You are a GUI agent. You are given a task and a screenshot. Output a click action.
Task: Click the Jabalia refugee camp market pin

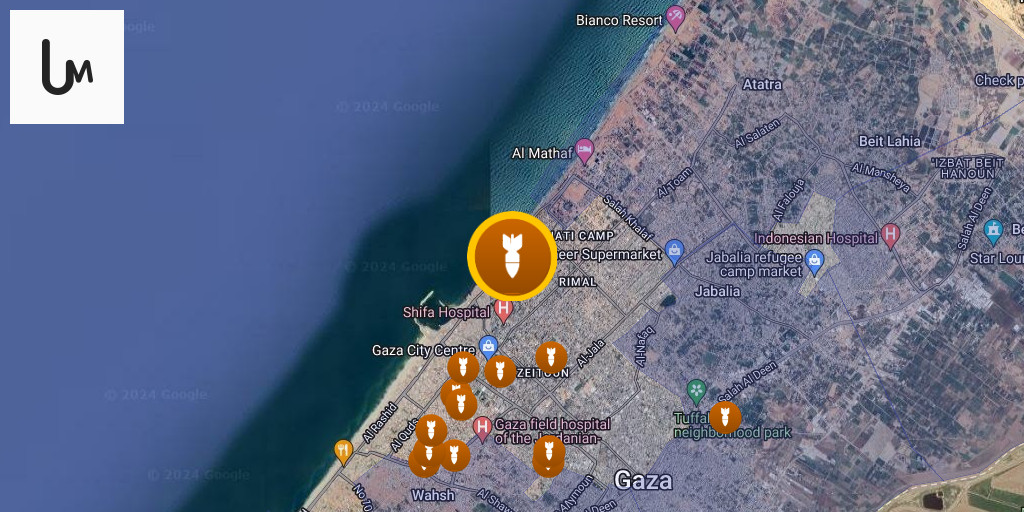pyautogui.click(x=814, y=262)
